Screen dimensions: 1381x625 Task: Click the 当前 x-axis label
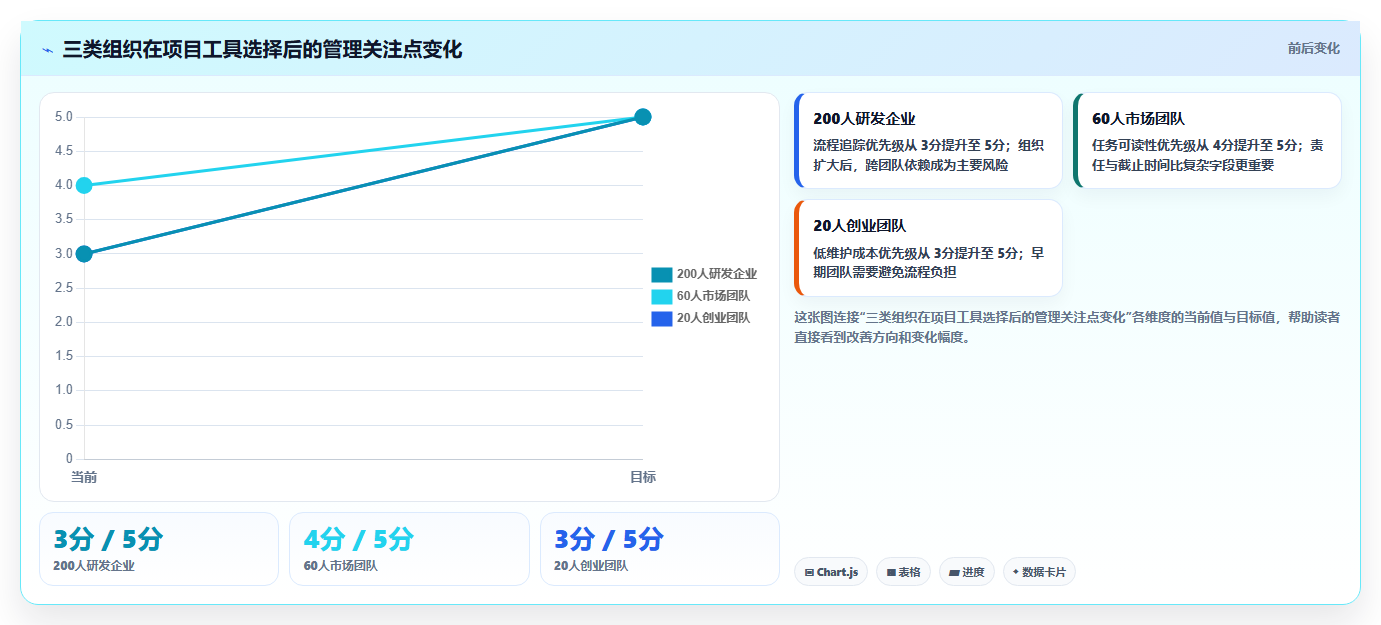point(84,477)
